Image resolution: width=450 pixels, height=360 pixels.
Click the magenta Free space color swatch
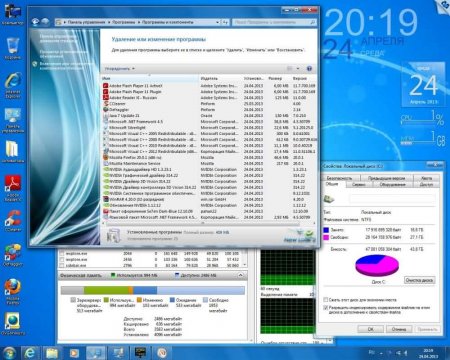click(x=326, y=237)
